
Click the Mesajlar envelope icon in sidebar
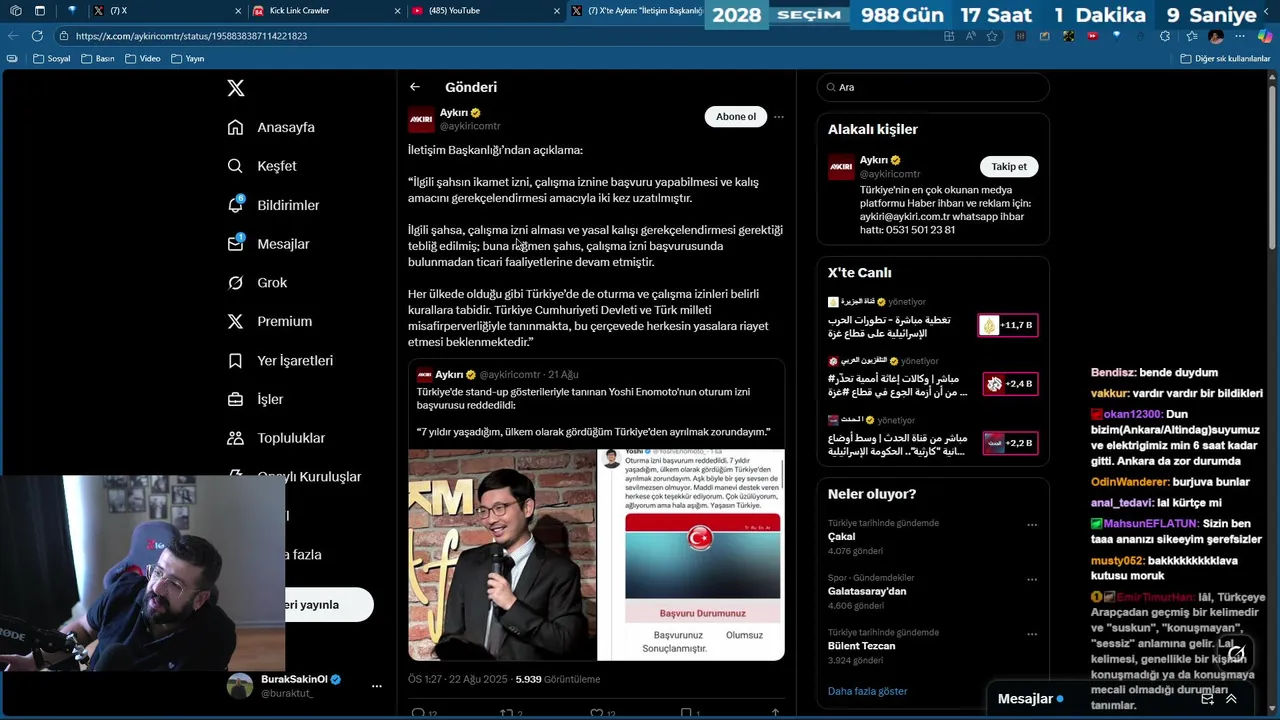pos(235,244)
